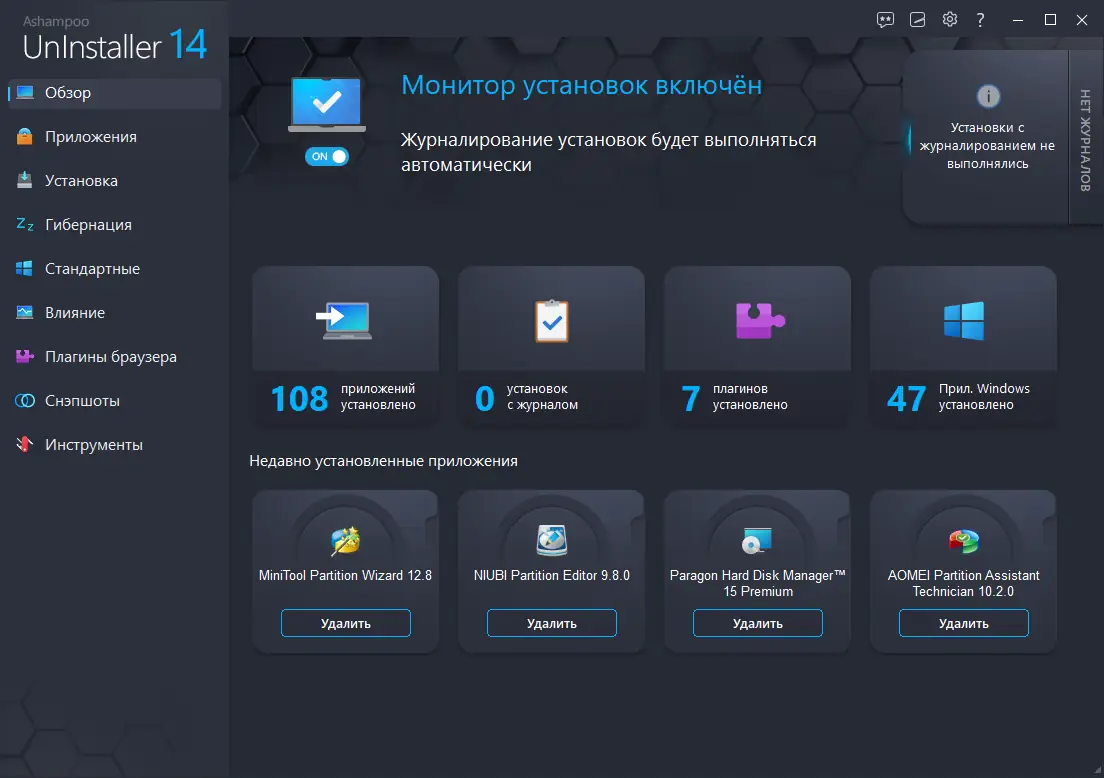The width and height of the screenshot is (1104, 778).
Task: Open the Обзор section in sidebar
Action: click(x=115, y=93)
